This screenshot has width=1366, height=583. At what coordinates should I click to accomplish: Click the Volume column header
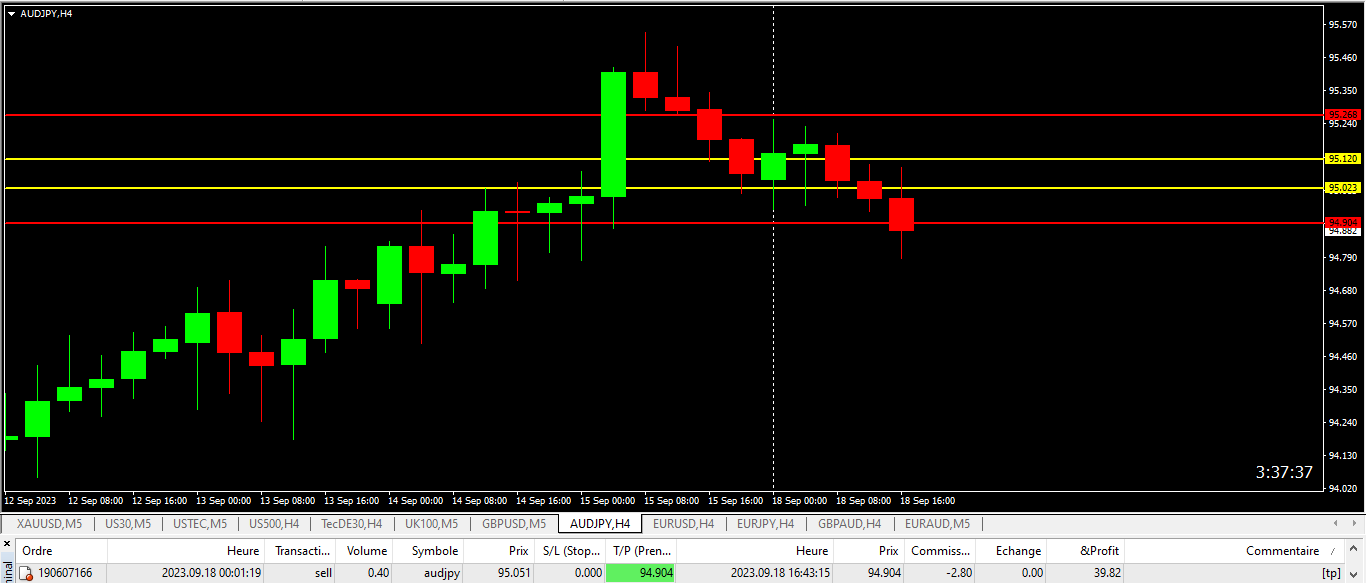pos(366,551)
